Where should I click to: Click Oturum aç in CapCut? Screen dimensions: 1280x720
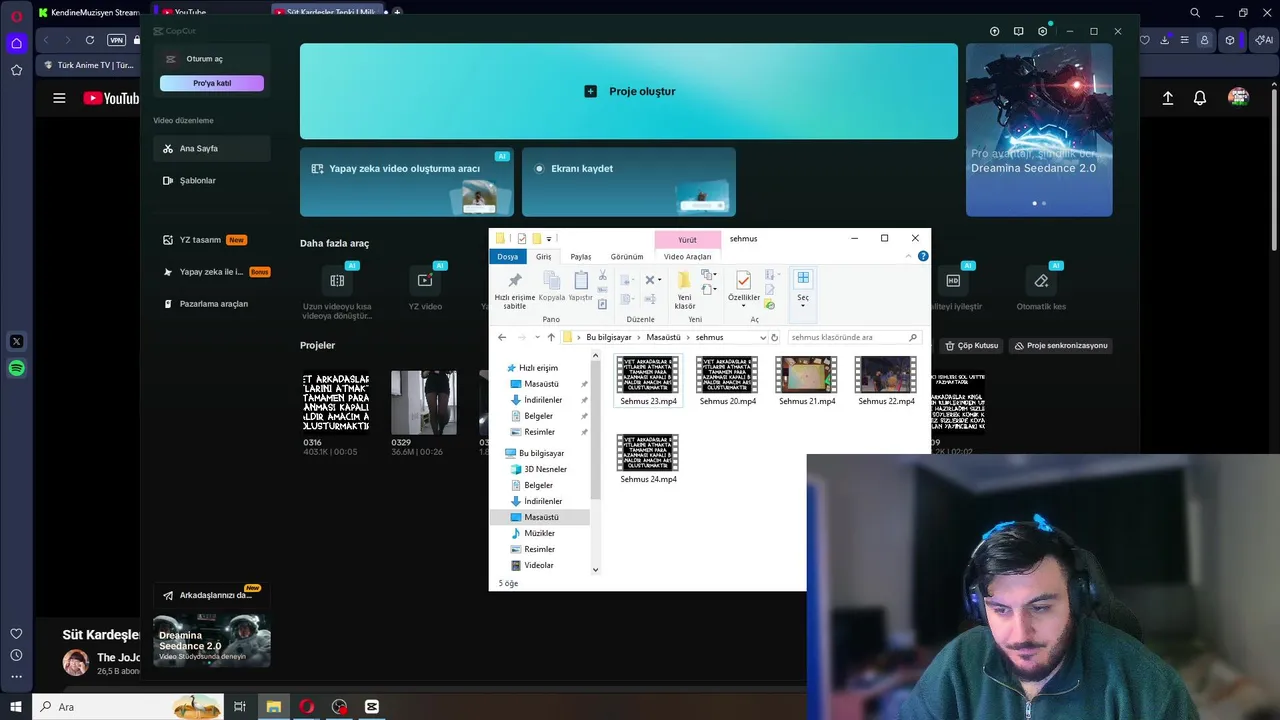[x=204, y=59]
